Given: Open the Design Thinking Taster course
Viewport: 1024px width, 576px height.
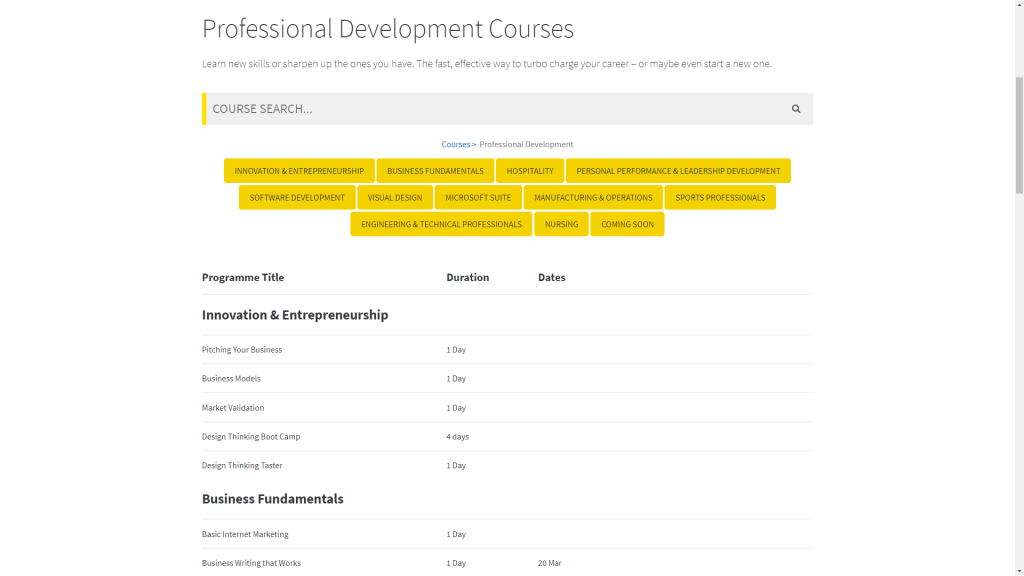Looking at the screenshot, I should [242, 466].
